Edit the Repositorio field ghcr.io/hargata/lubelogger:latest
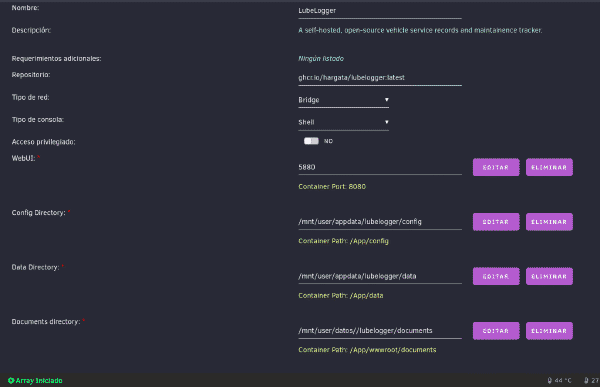The width and height of the screenshot is (600, 387). pos(380,78)
